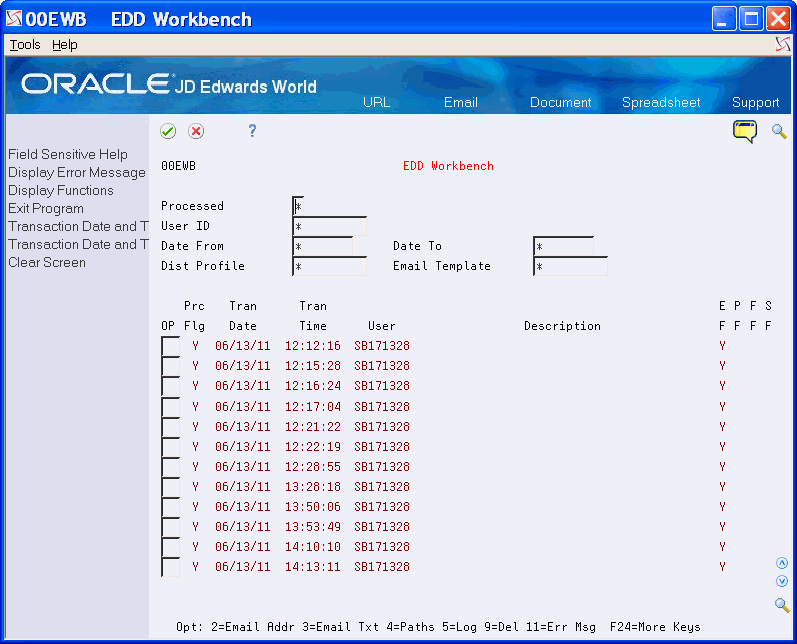This screenshot has height=644, width=797.
Task: Open the Help menu
Action: click(65, 45)
